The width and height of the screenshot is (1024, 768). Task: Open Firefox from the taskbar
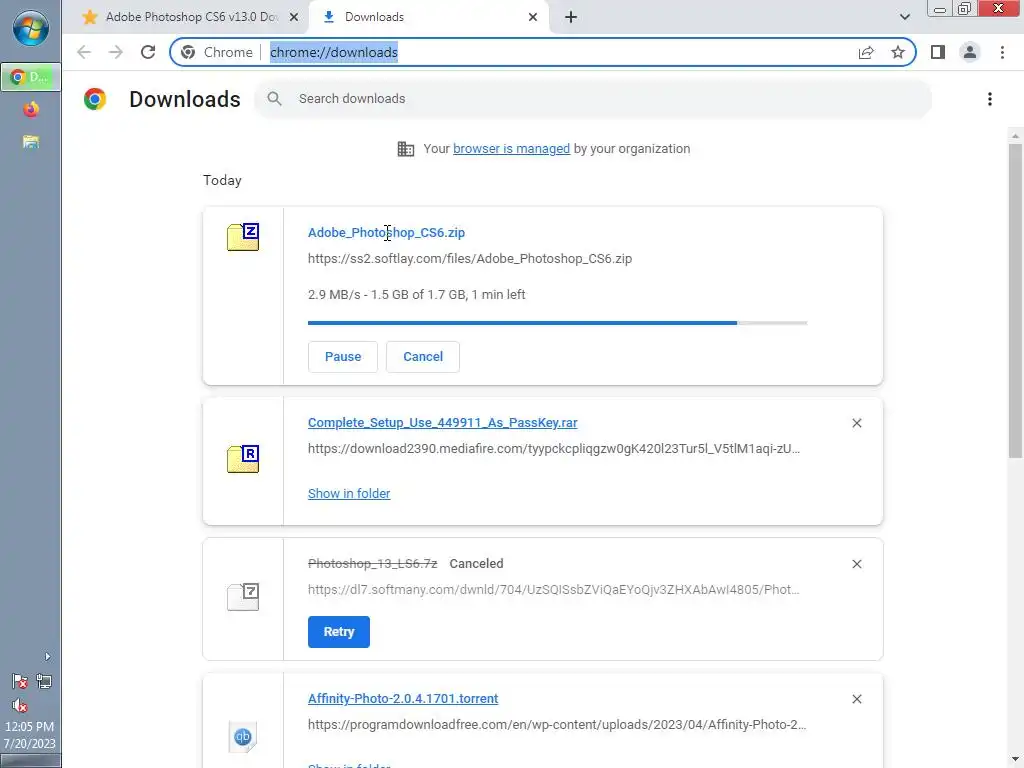[31, 109]
